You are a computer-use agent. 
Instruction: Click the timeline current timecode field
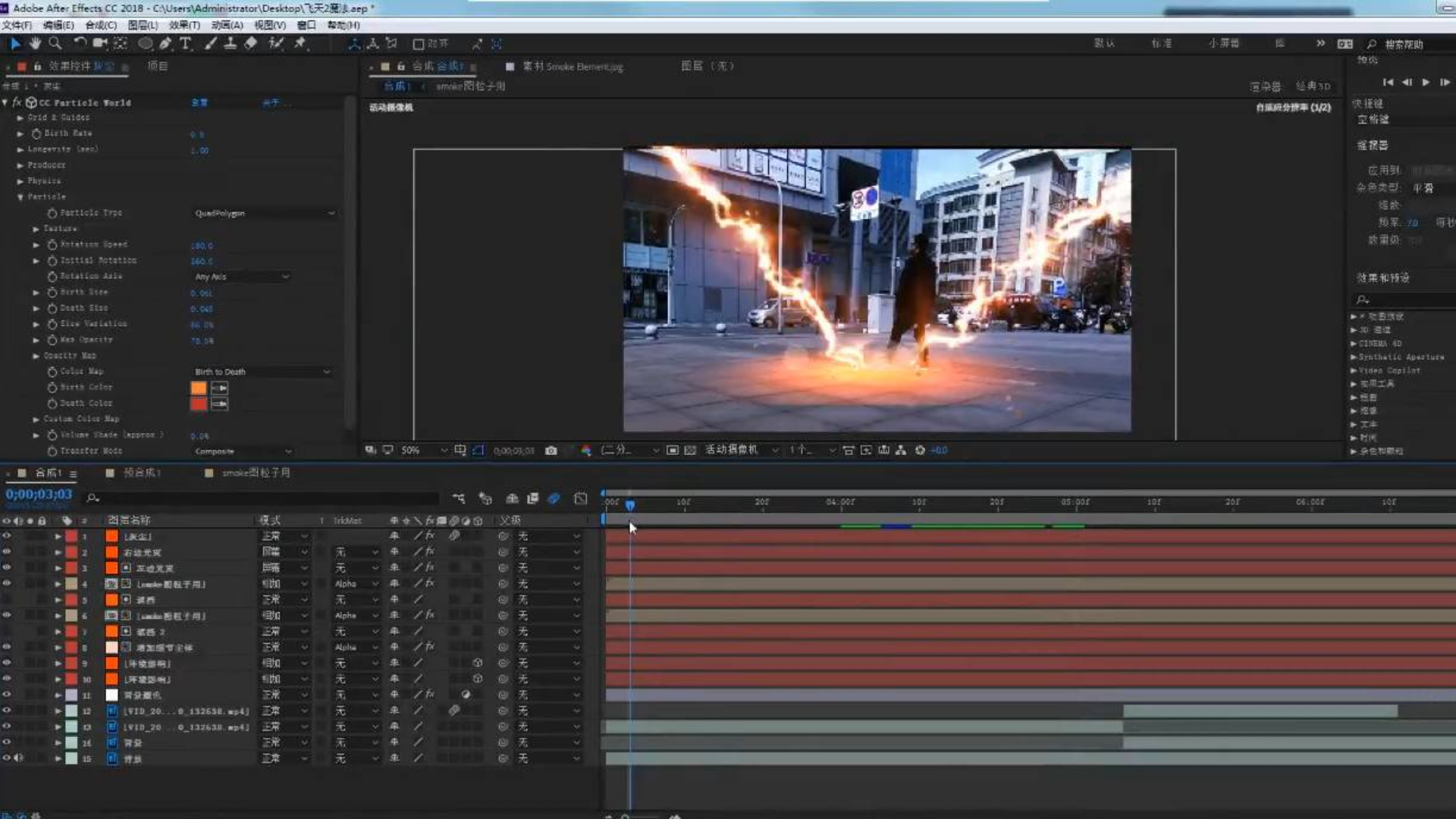click(x=39, y=494)
